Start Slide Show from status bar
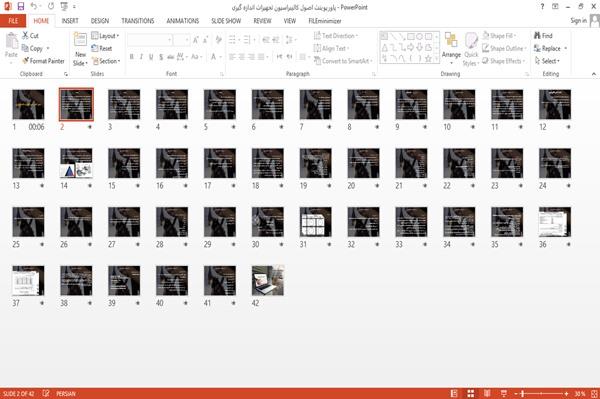This screenshot has width=600, height=399. (x=504, y=393)
